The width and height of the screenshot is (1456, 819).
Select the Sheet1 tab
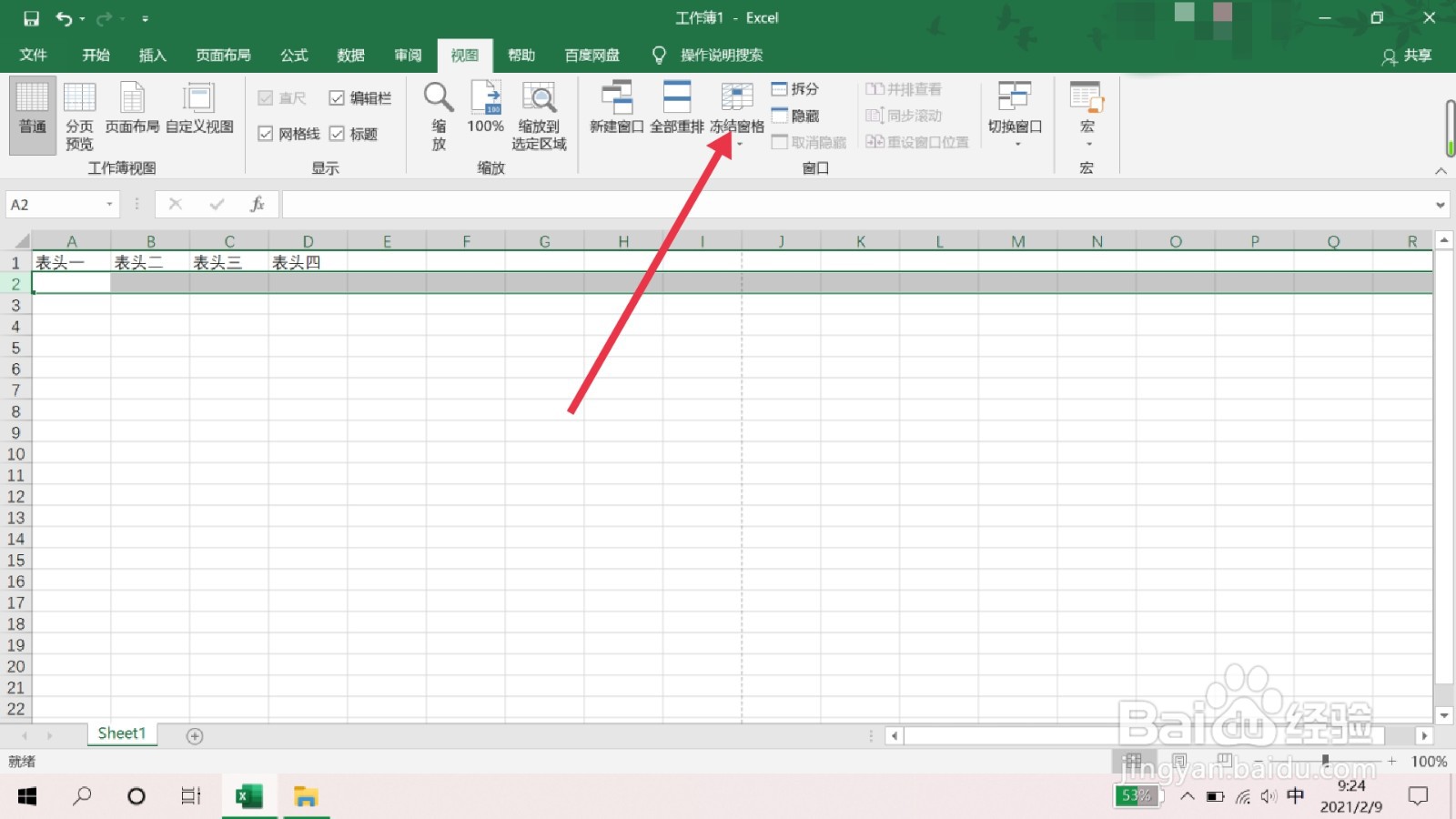tap(122, 733)
